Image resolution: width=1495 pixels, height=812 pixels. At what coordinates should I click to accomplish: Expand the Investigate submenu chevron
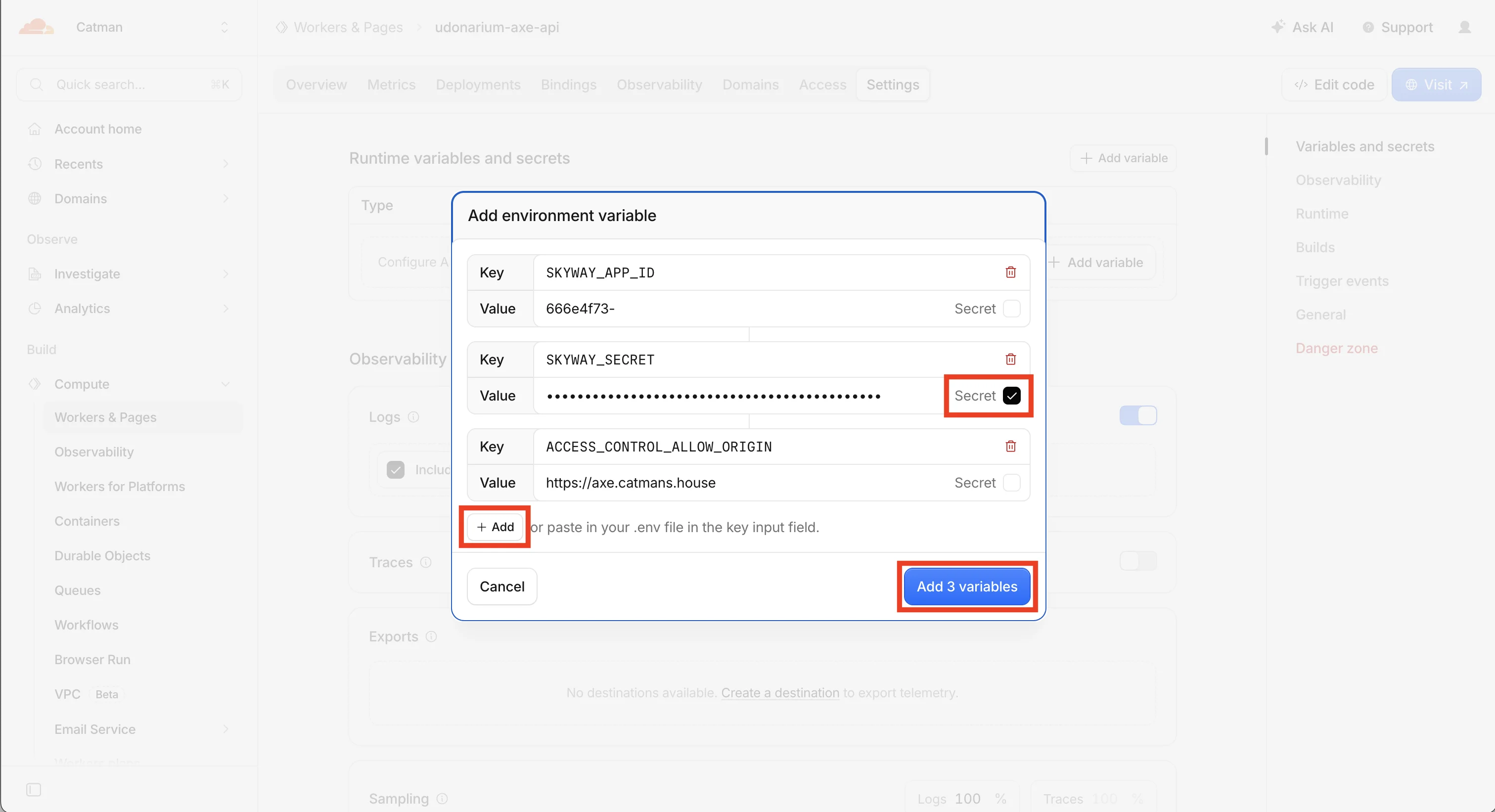[226, 274]
